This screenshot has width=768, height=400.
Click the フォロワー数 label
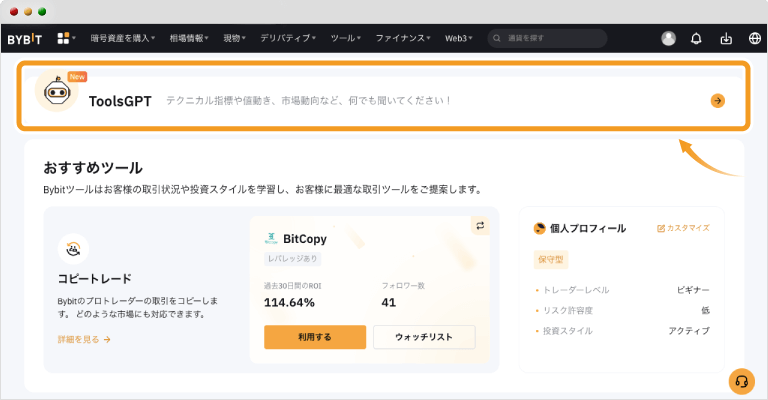point(403,286)
